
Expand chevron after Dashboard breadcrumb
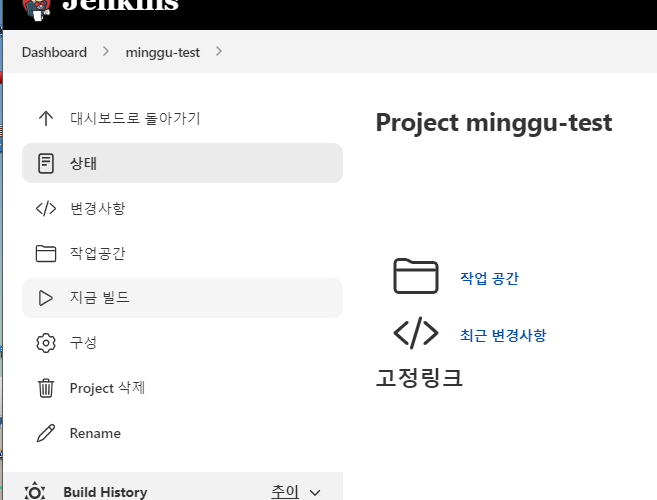point(106,52)
